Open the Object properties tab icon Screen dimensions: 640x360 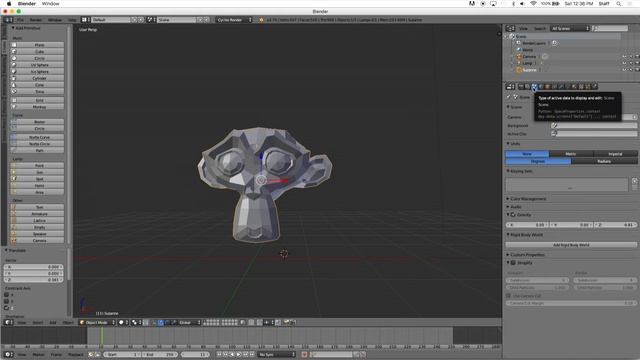pyautogui.click(x=548, y=87)
